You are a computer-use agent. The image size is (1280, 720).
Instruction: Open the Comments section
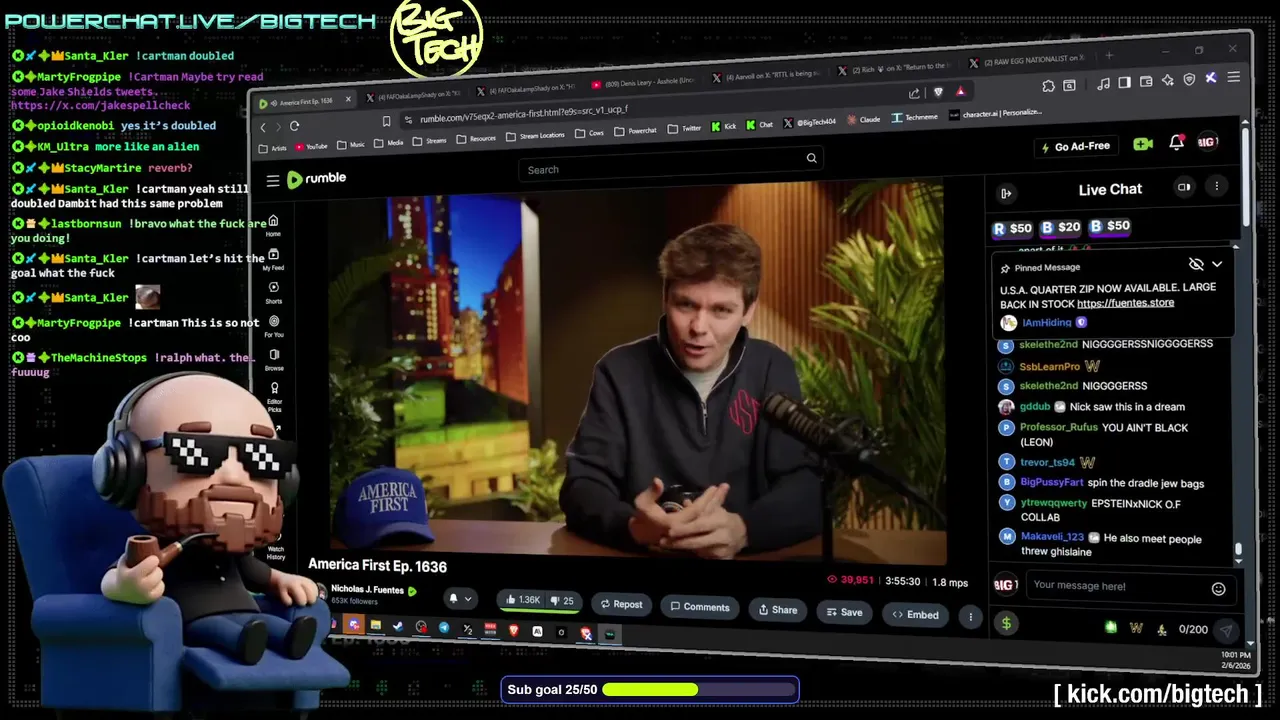pyautogui.click(x=700, y=607)
